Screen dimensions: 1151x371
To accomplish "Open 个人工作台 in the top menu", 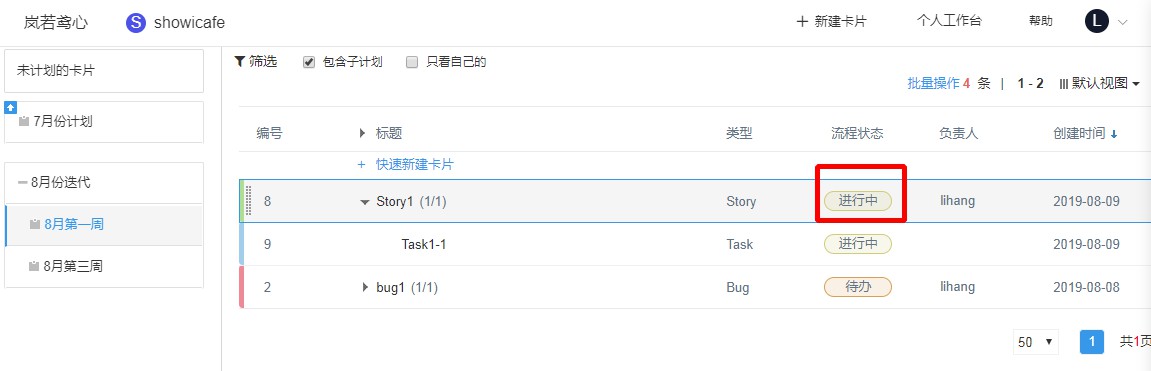I will (x=948, y=21).
